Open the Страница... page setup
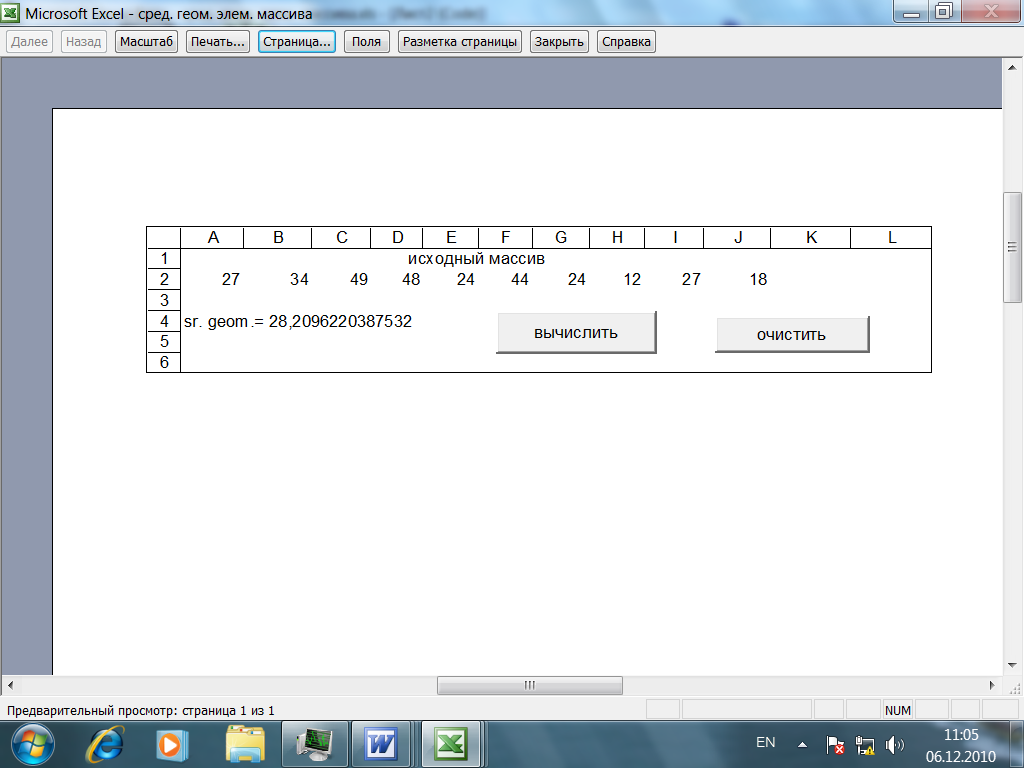Image resolution: width=1024 pixels, height=768 pixels. point(297,42)
